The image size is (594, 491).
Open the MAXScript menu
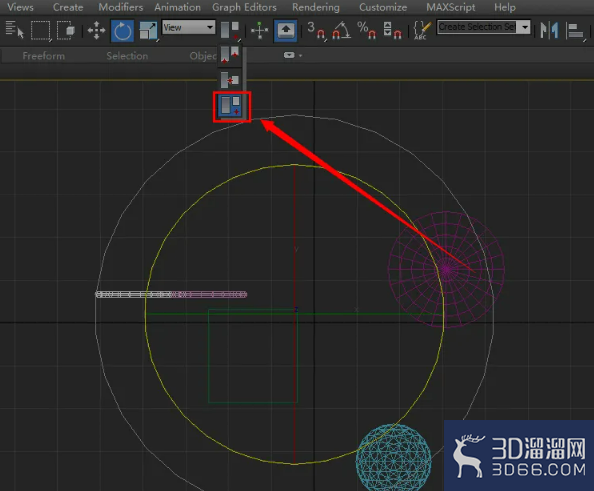(450, 7)
